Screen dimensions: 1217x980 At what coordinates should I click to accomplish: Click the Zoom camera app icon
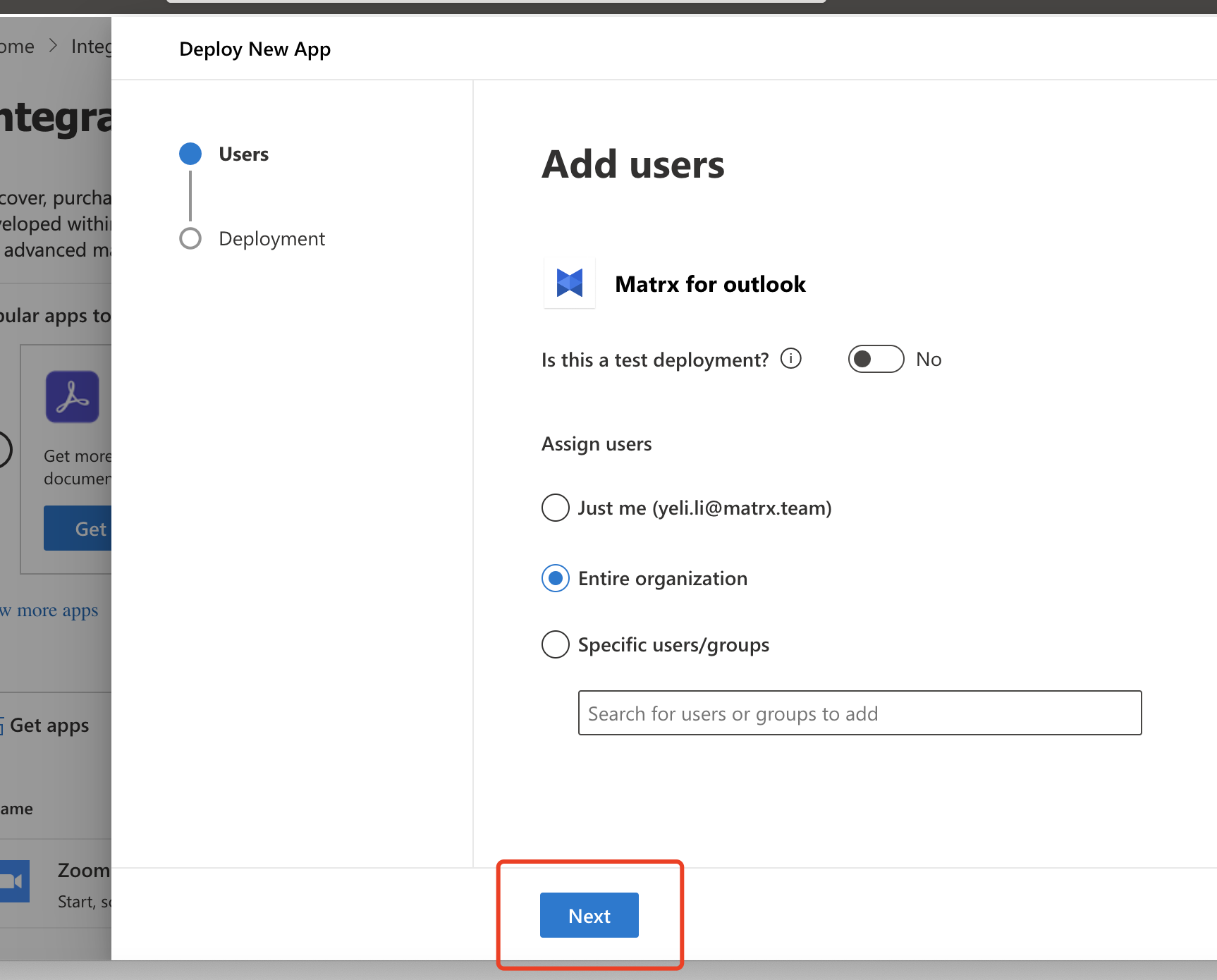coord(14,881)
